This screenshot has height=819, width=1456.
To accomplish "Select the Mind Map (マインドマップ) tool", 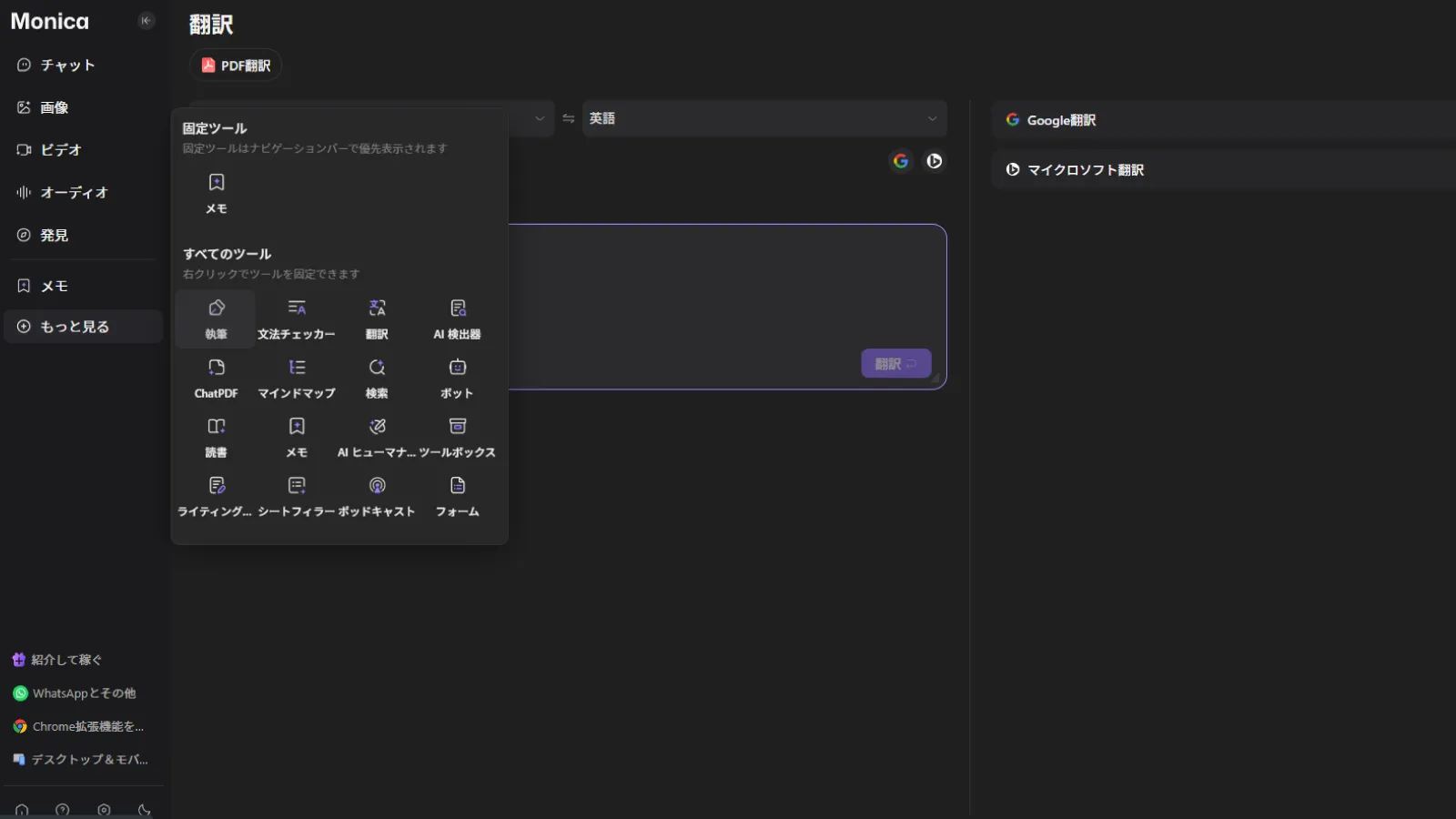I will [x=297, y=378].
